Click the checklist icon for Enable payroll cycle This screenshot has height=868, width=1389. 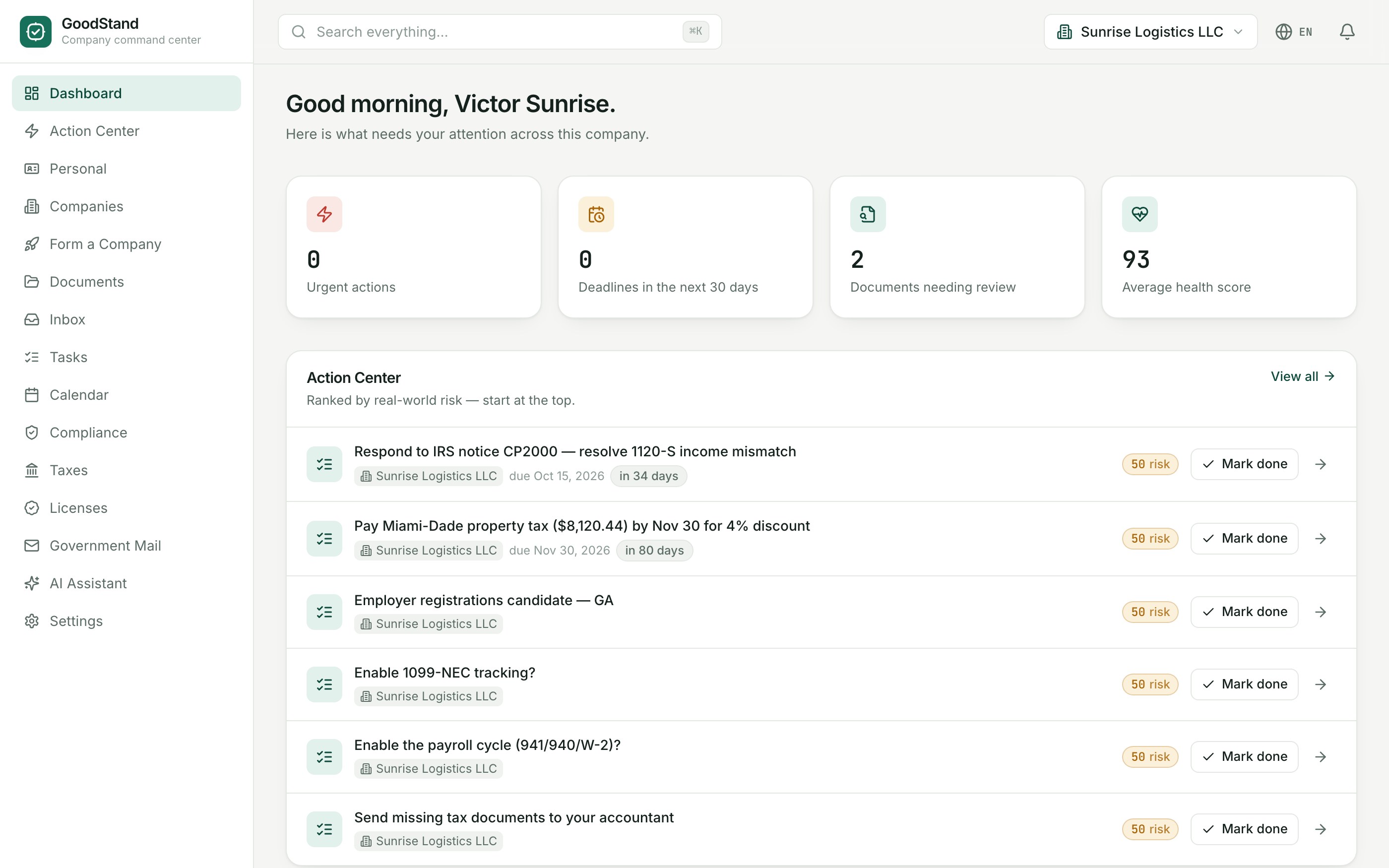point(324,756)
